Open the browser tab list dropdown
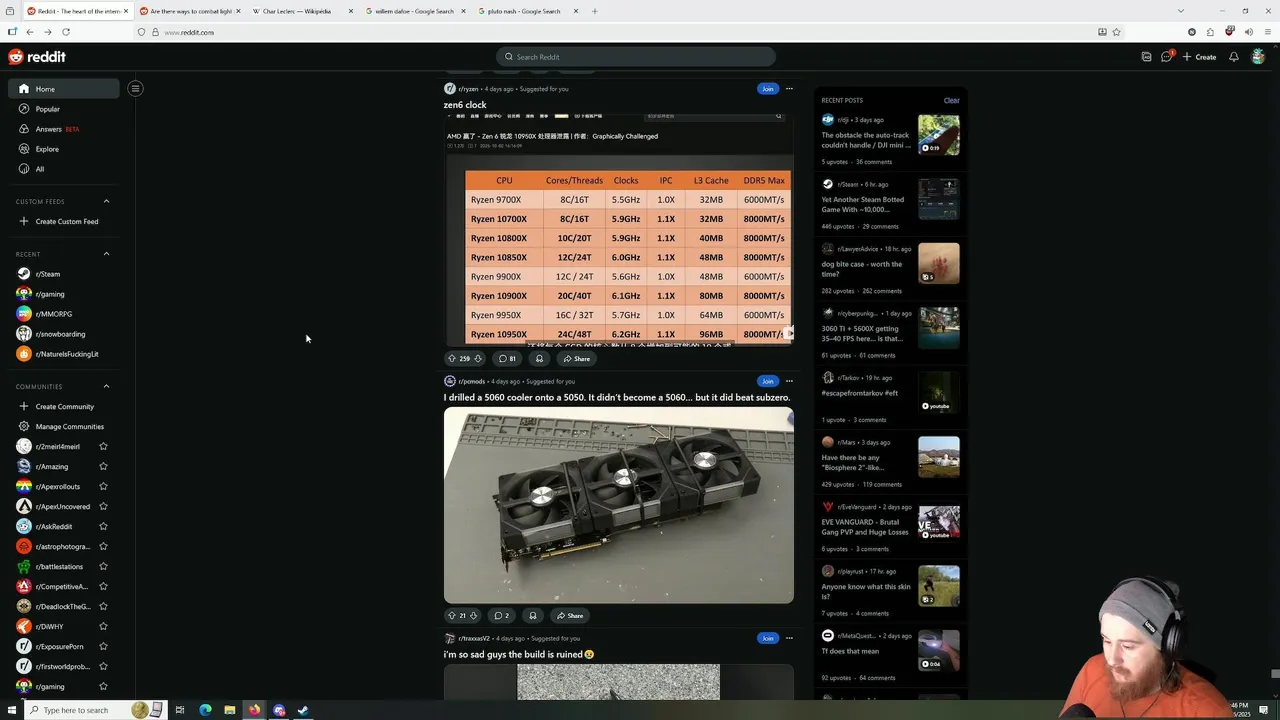 point(1180,11)
